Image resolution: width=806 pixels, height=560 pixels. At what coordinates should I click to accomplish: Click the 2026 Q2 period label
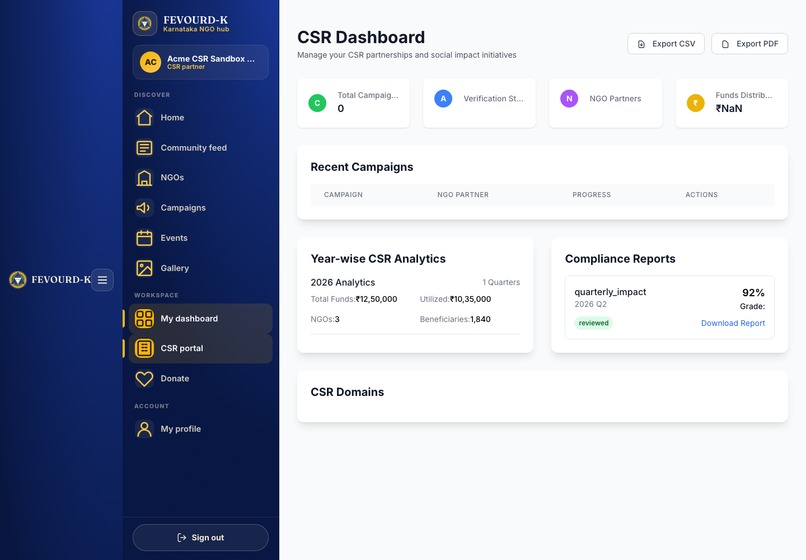pos(591,304)
